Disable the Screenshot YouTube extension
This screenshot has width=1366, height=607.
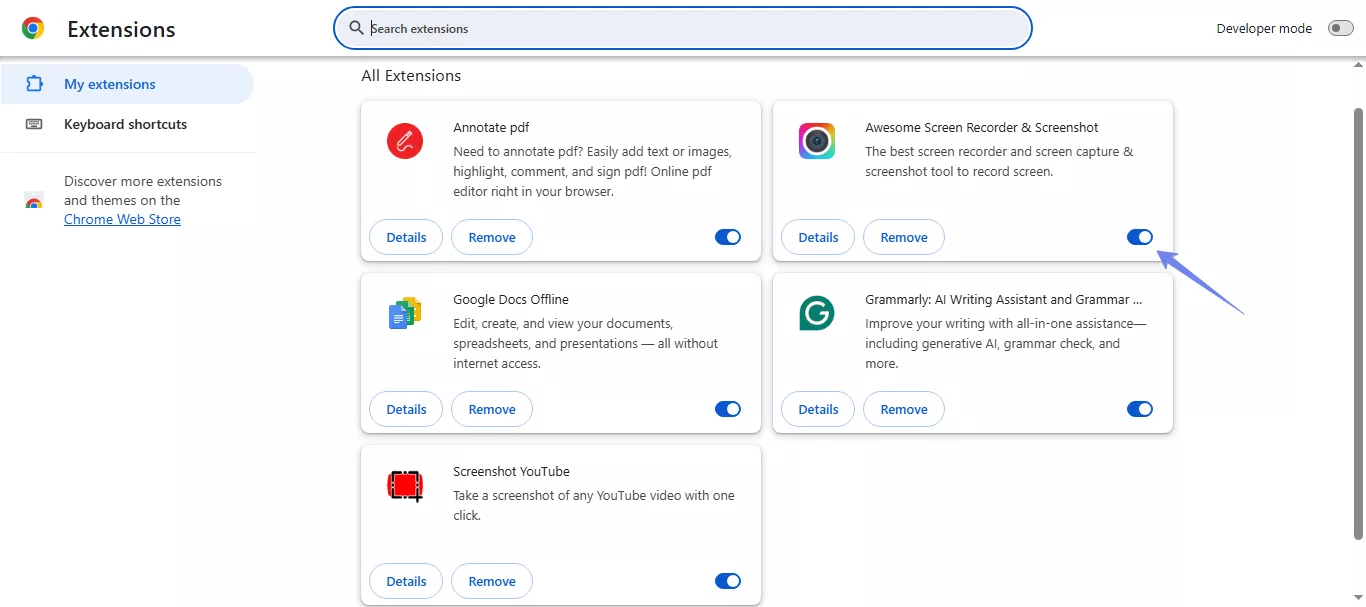click(x=728, y=581)
